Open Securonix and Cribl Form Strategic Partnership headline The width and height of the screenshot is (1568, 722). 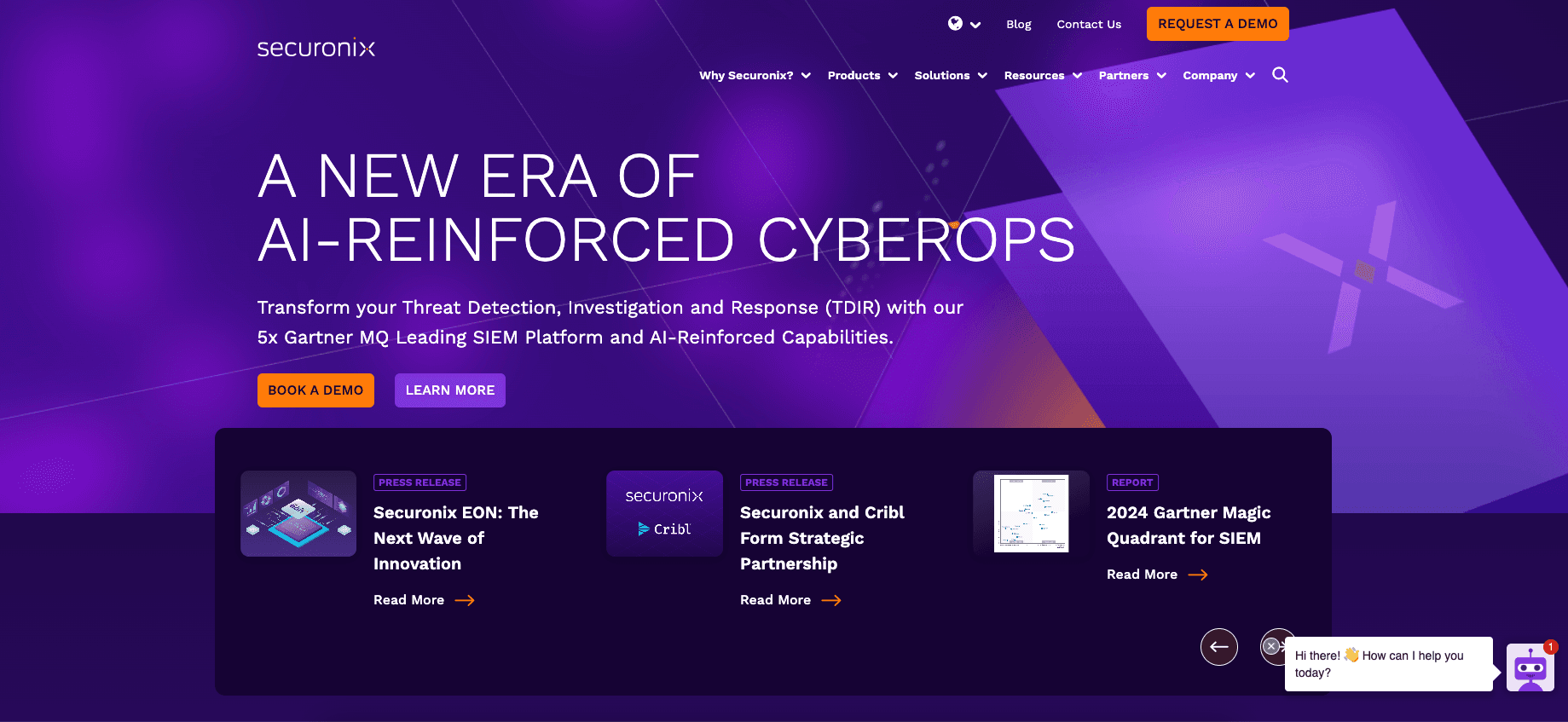pyautogui.click(x=822, y=538)
